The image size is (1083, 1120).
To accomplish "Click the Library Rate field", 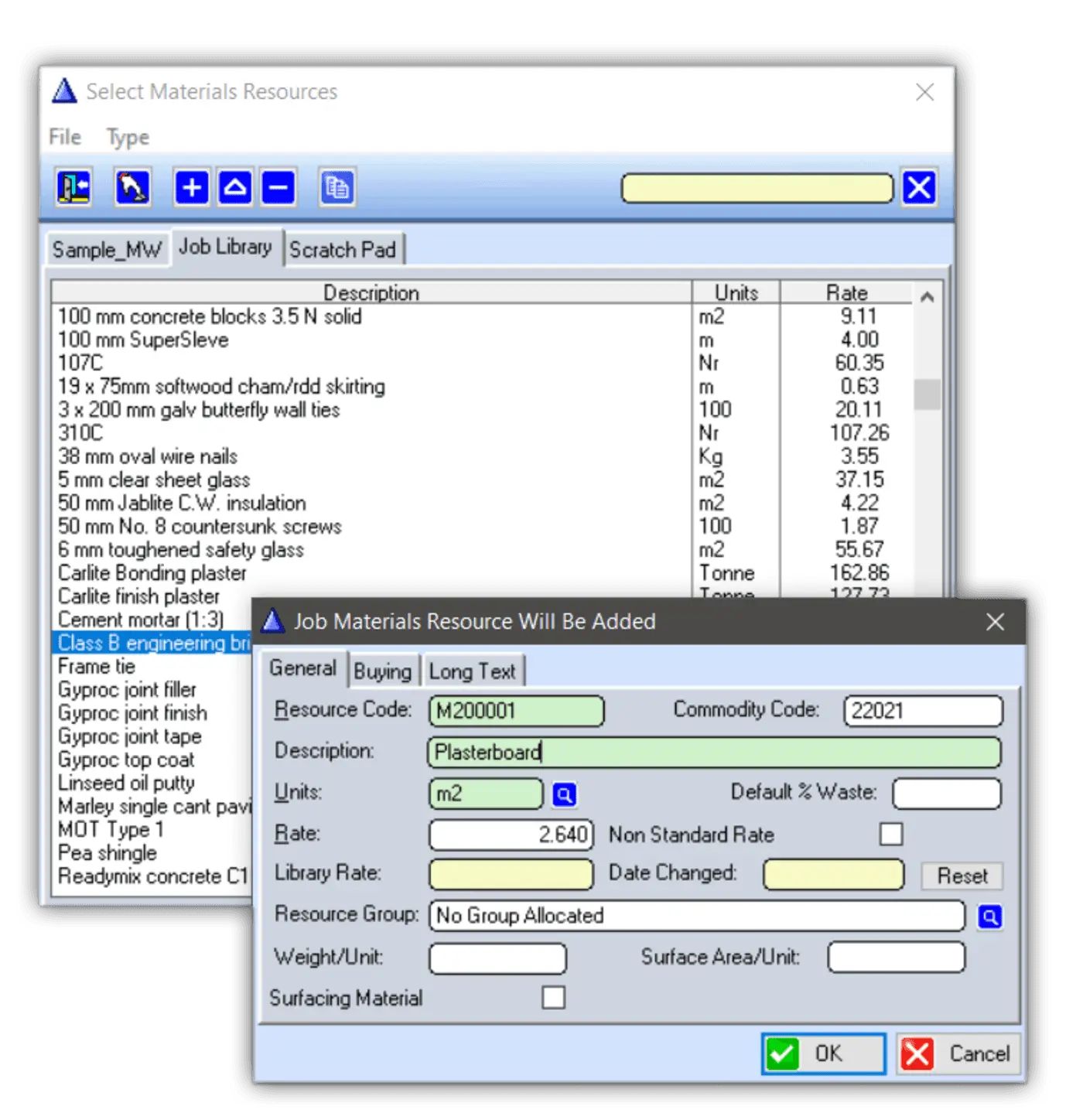I will pos(511,874).
